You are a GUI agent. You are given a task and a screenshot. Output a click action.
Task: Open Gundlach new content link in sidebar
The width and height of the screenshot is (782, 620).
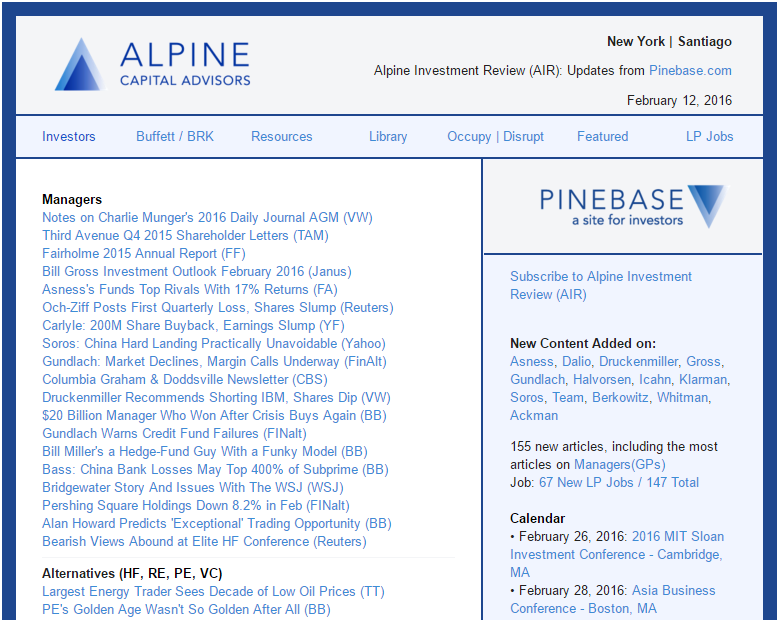pos(537,379)
